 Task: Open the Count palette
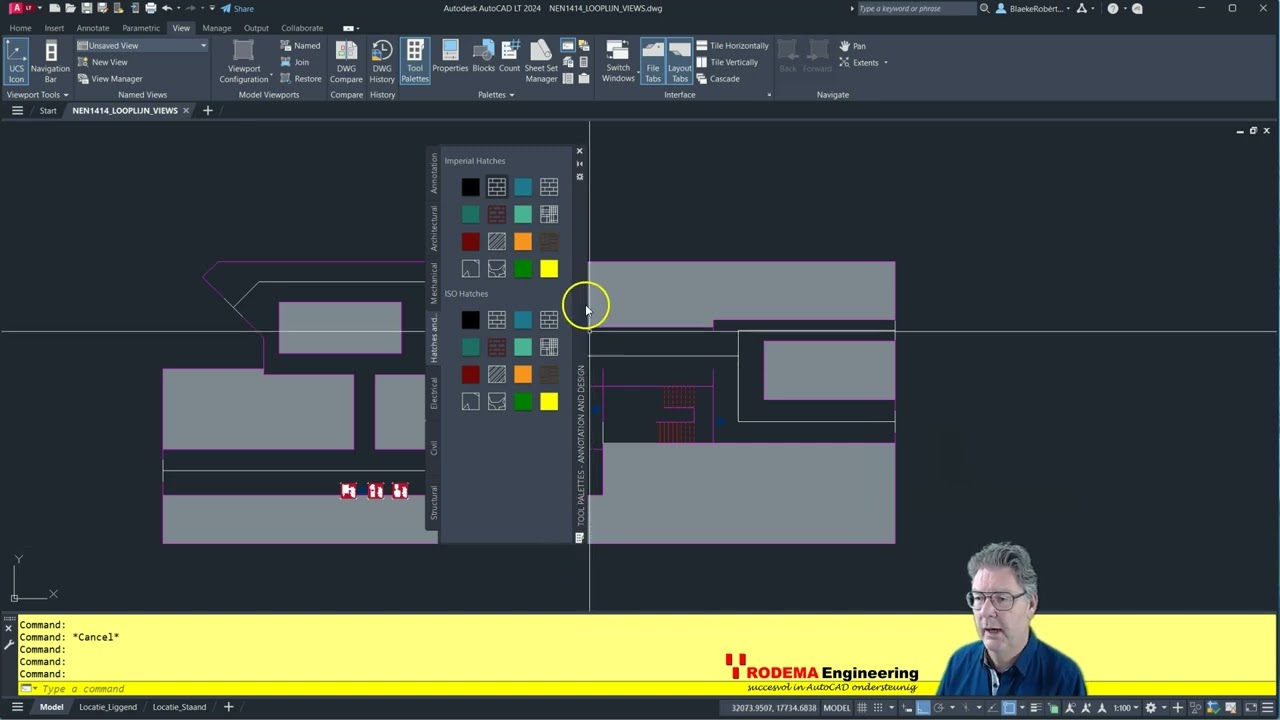509,58
